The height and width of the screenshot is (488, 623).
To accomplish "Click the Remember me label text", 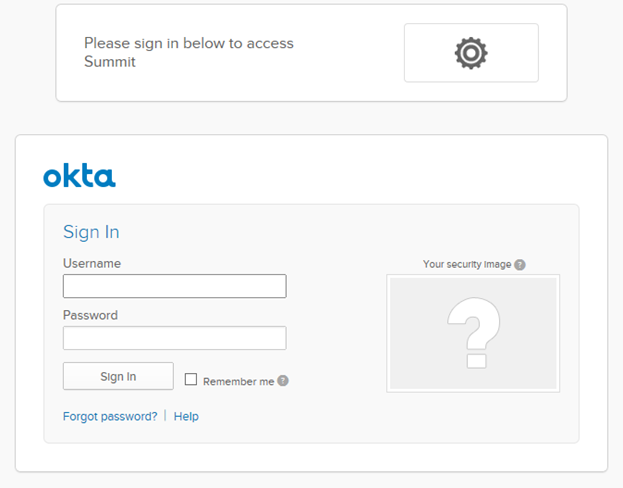I will (x=238, y=381).
